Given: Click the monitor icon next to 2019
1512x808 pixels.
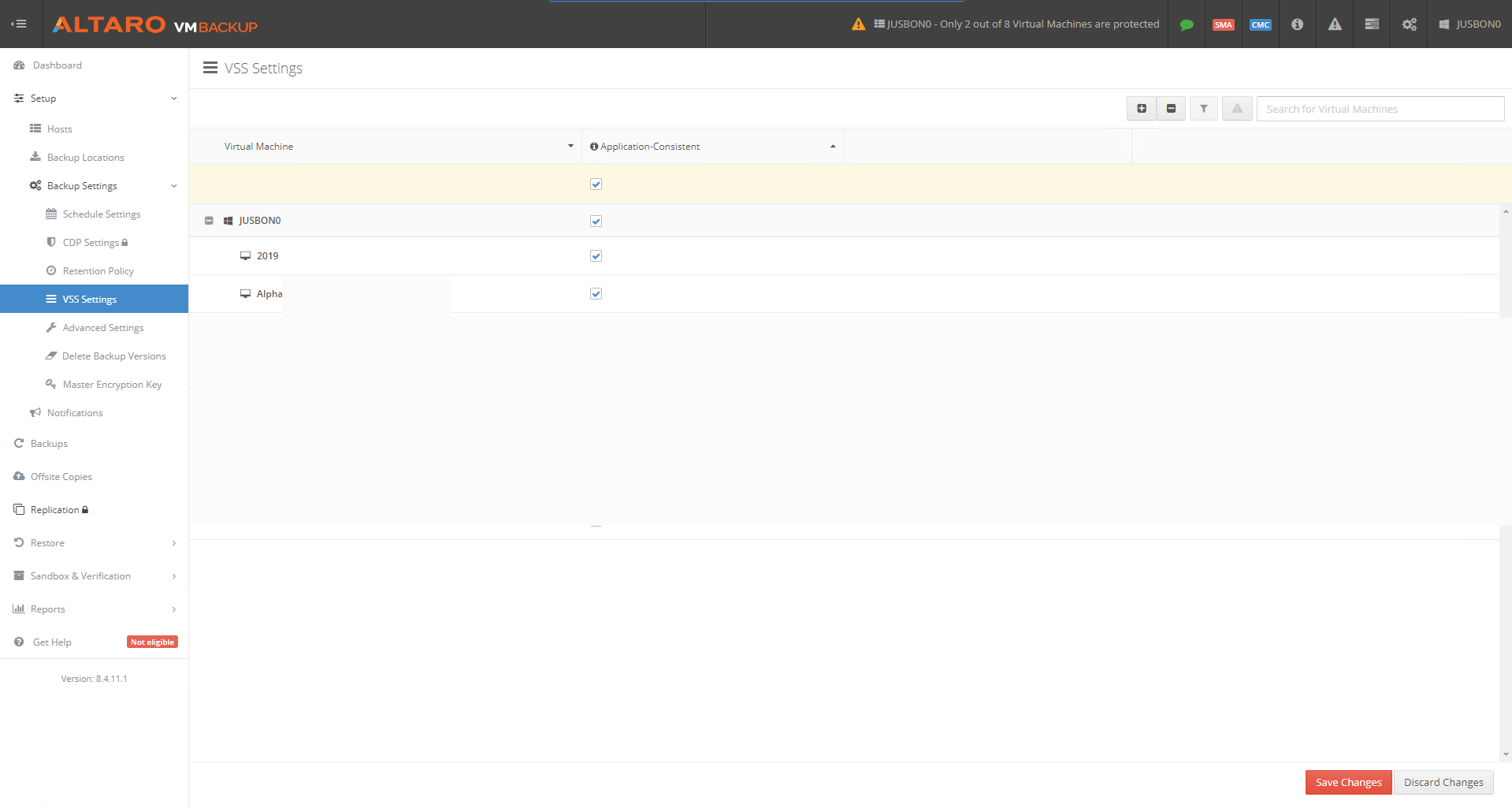Looking at the screenshot, I should point(246,256).
